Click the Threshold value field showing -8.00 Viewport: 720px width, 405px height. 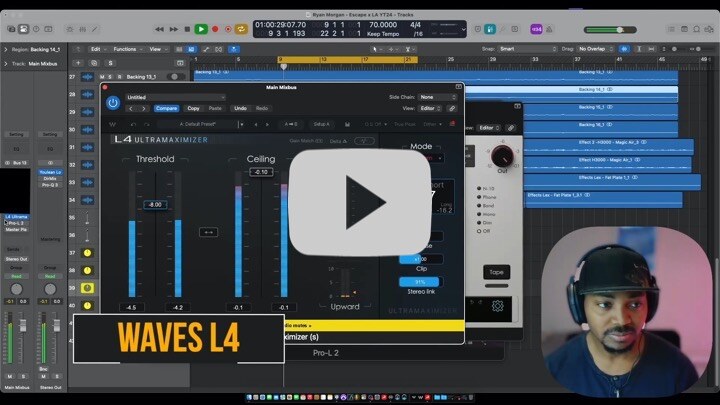pyautogui.click(x=154, y=204)
